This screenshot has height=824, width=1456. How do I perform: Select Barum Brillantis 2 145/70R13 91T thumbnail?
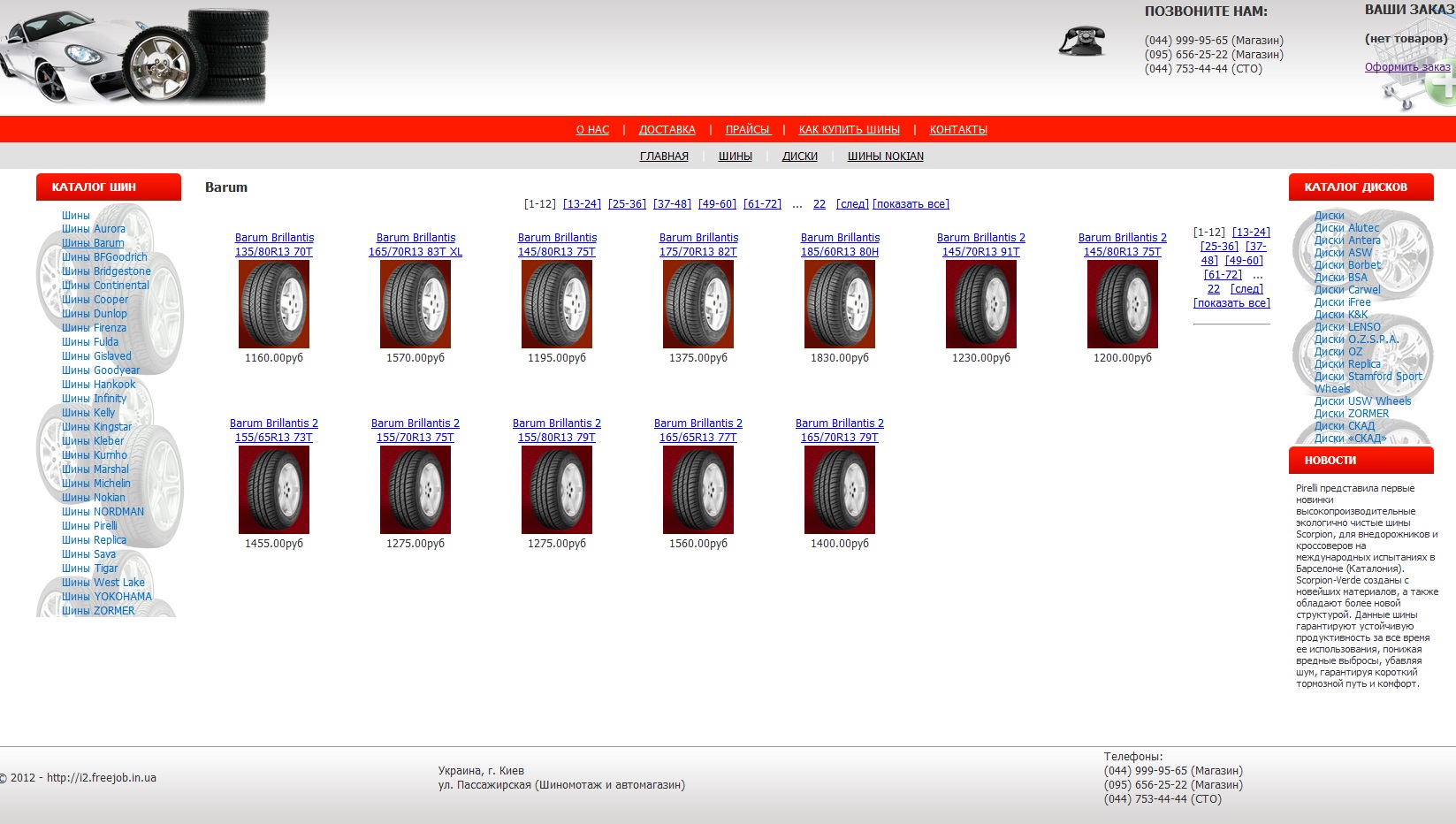click(981, 304)
